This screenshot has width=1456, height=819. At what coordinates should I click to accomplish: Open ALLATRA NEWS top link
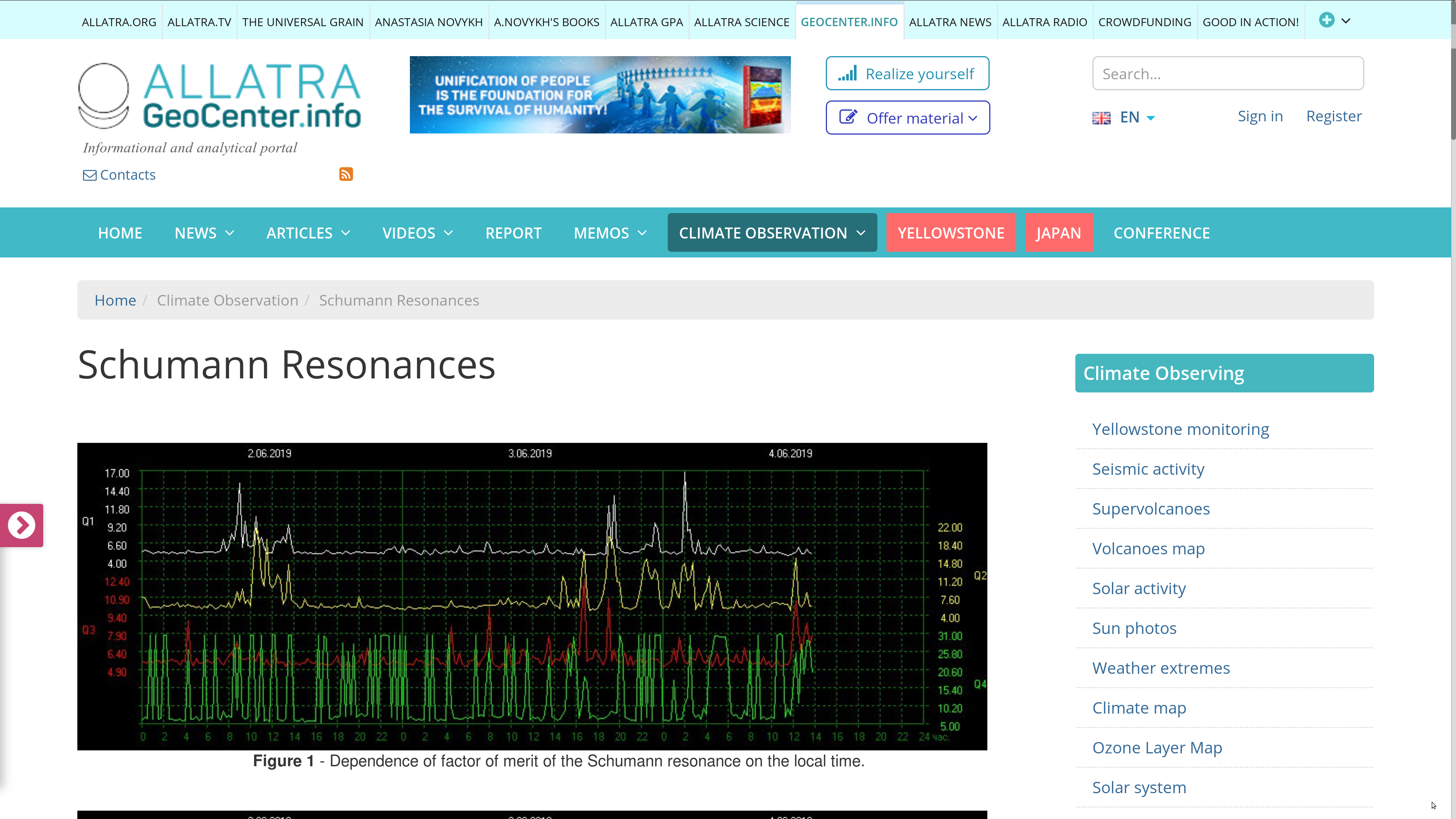click(950, 22)
